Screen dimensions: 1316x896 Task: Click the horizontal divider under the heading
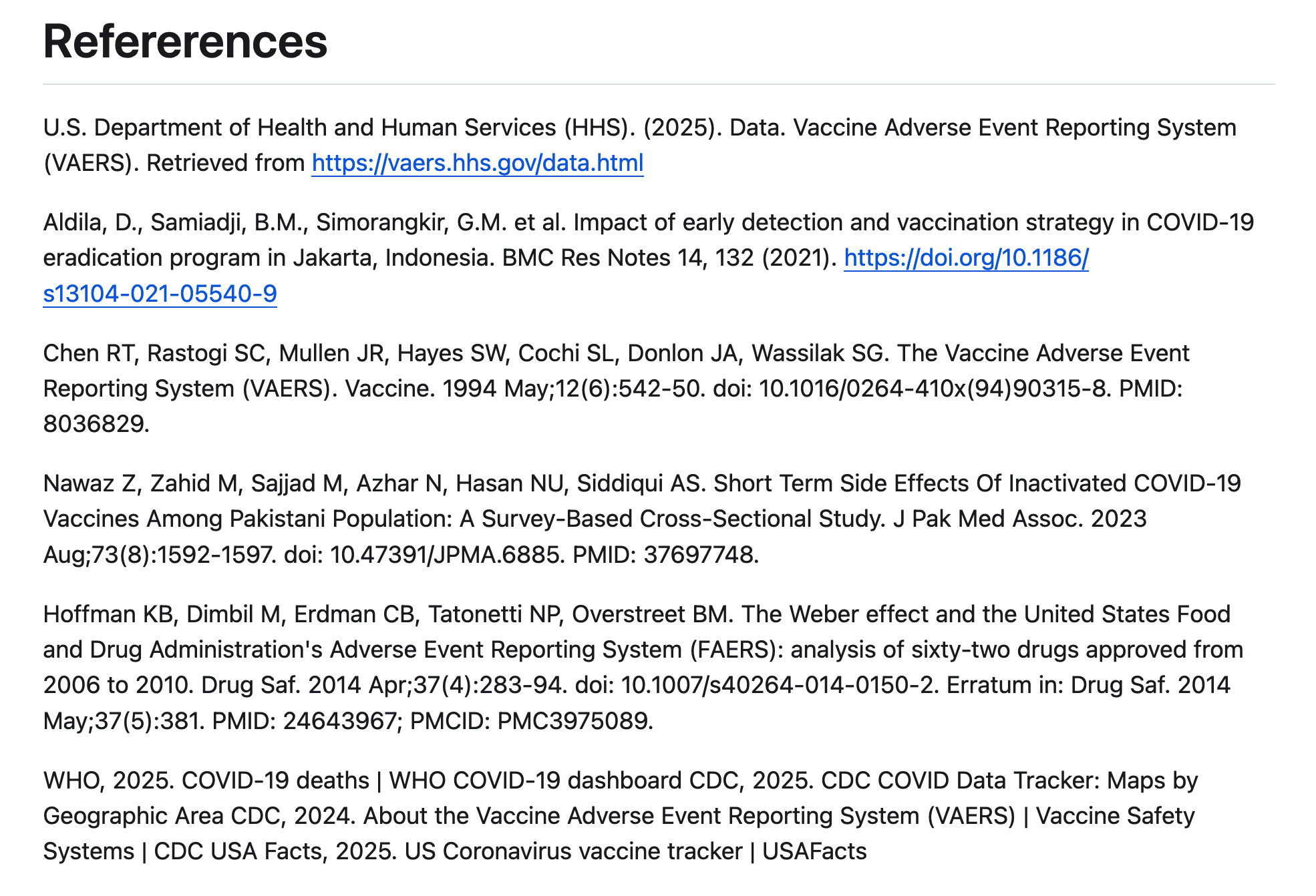[658, 84]
